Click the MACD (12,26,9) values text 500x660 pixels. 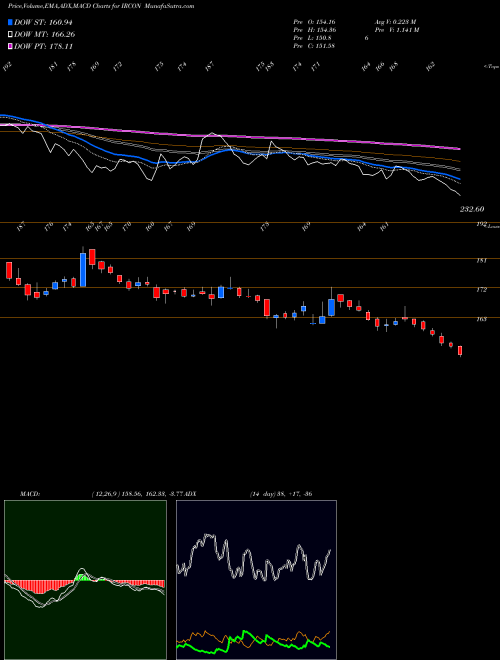[139, 494]
